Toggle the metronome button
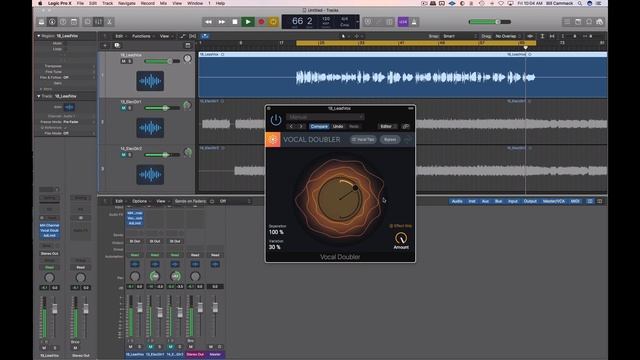This screenshot has height=360, width=640. coord(414,22)
